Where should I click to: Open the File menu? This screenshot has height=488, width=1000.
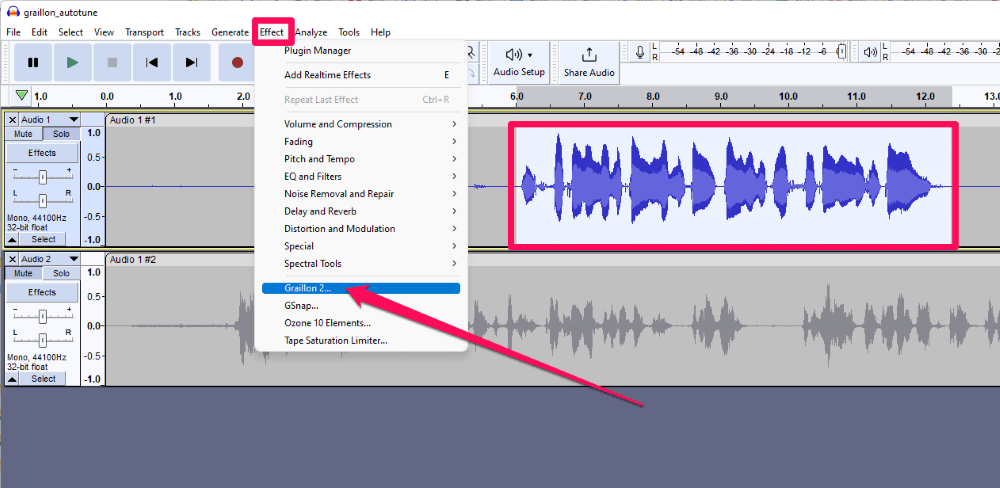13,32
